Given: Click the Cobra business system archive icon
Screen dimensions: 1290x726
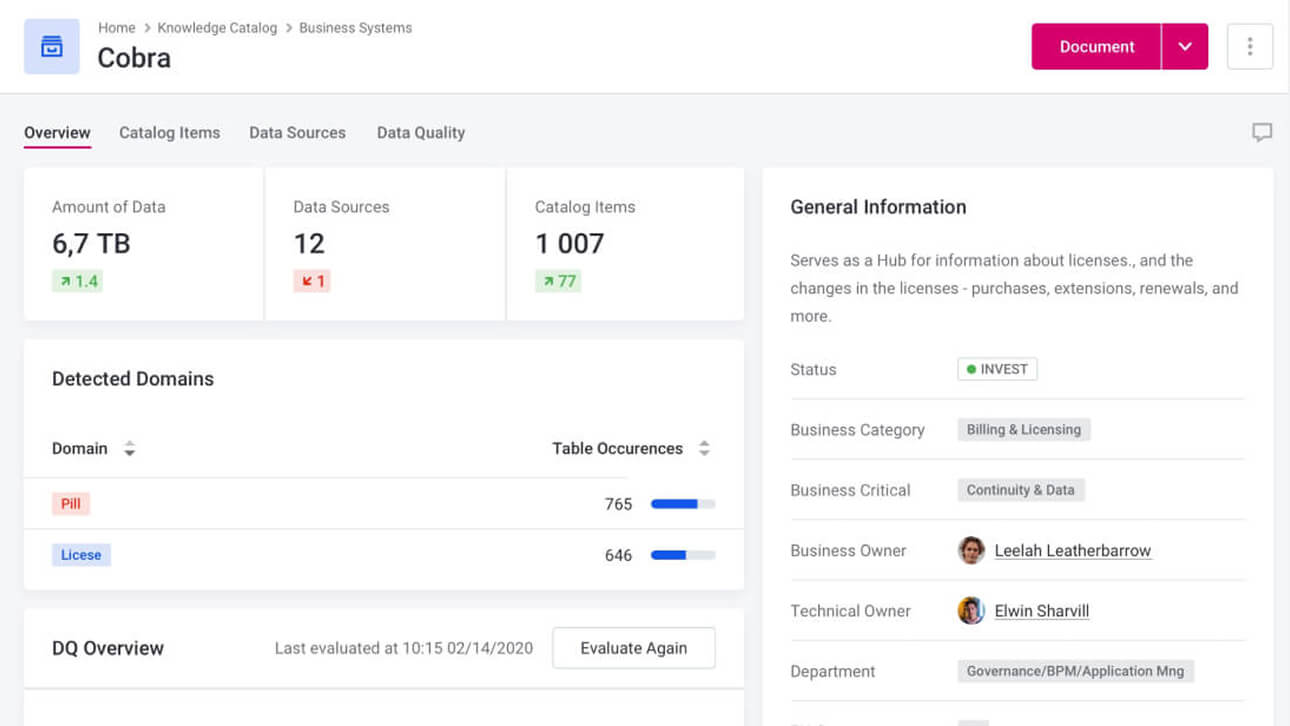Looking at the screenshot, I should 51,47.
